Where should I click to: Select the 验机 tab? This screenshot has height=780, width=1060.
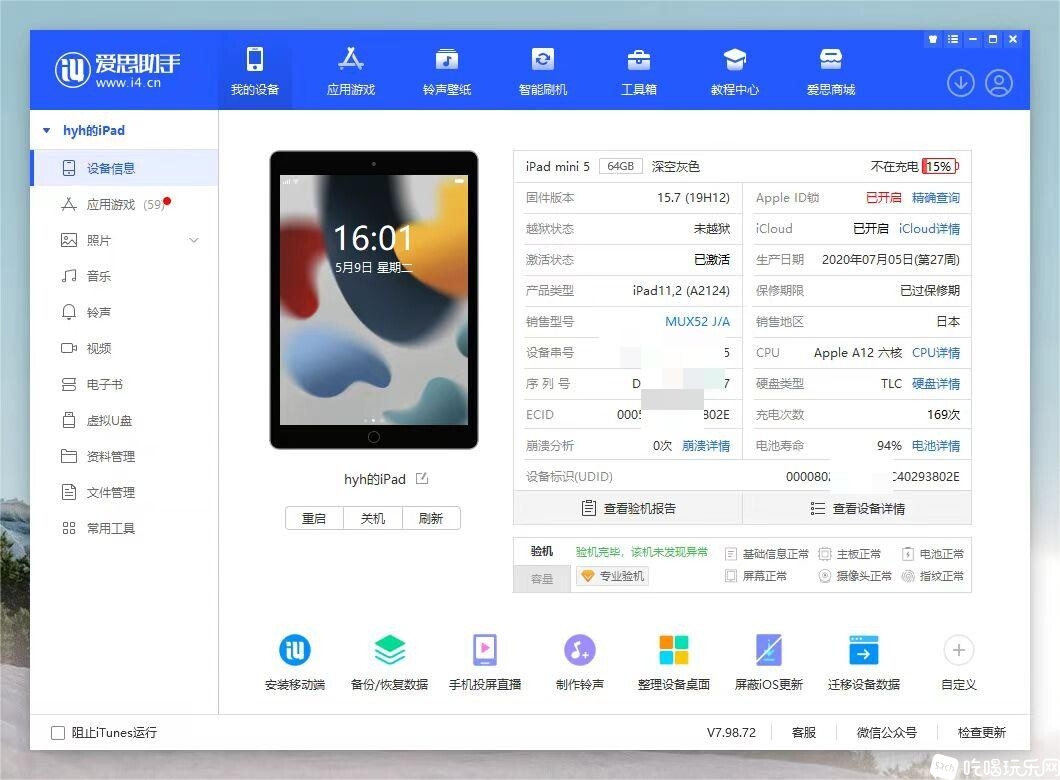click(541, 552)
